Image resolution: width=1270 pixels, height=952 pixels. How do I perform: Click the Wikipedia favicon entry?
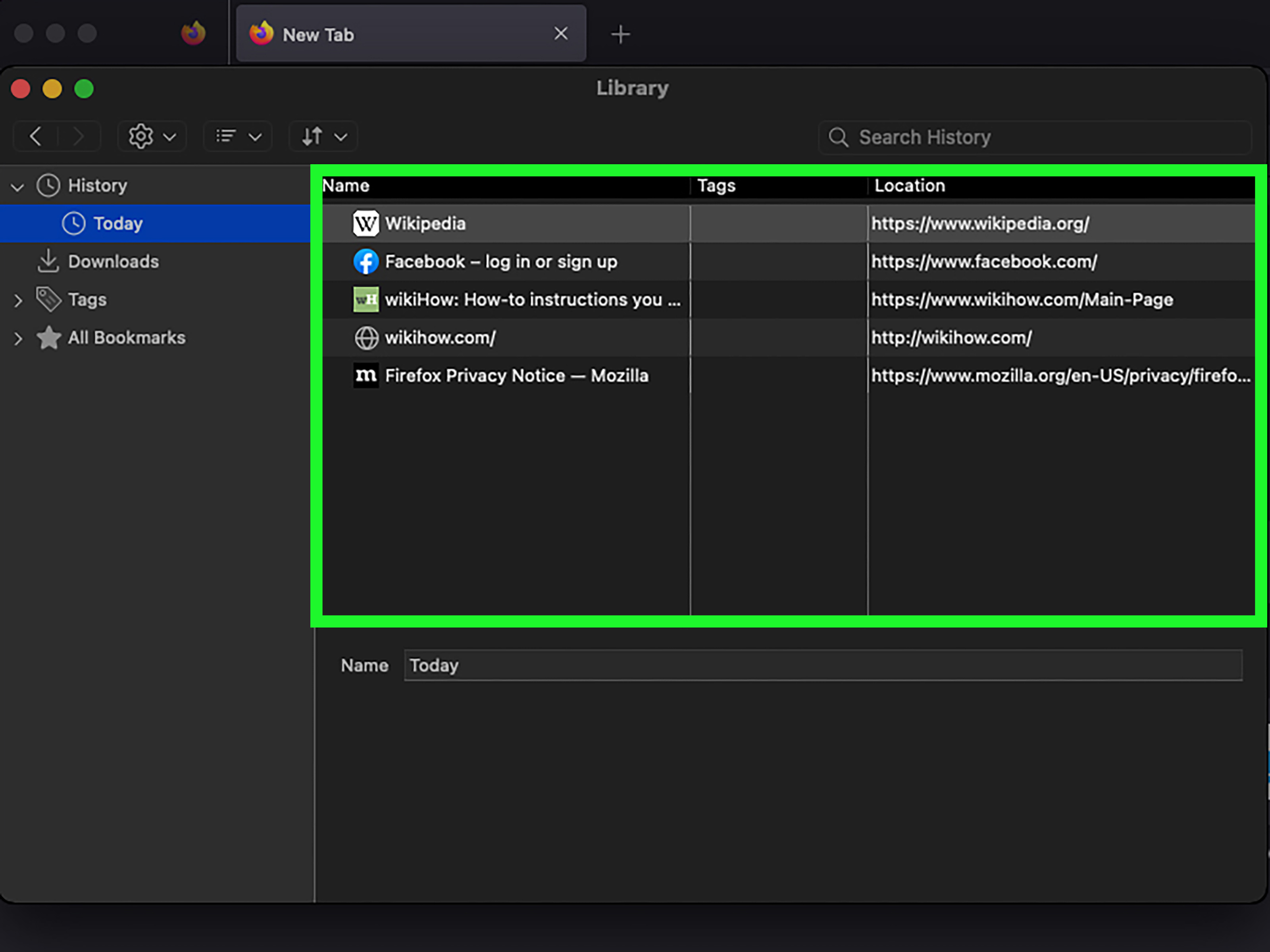(x=366, y=223)
